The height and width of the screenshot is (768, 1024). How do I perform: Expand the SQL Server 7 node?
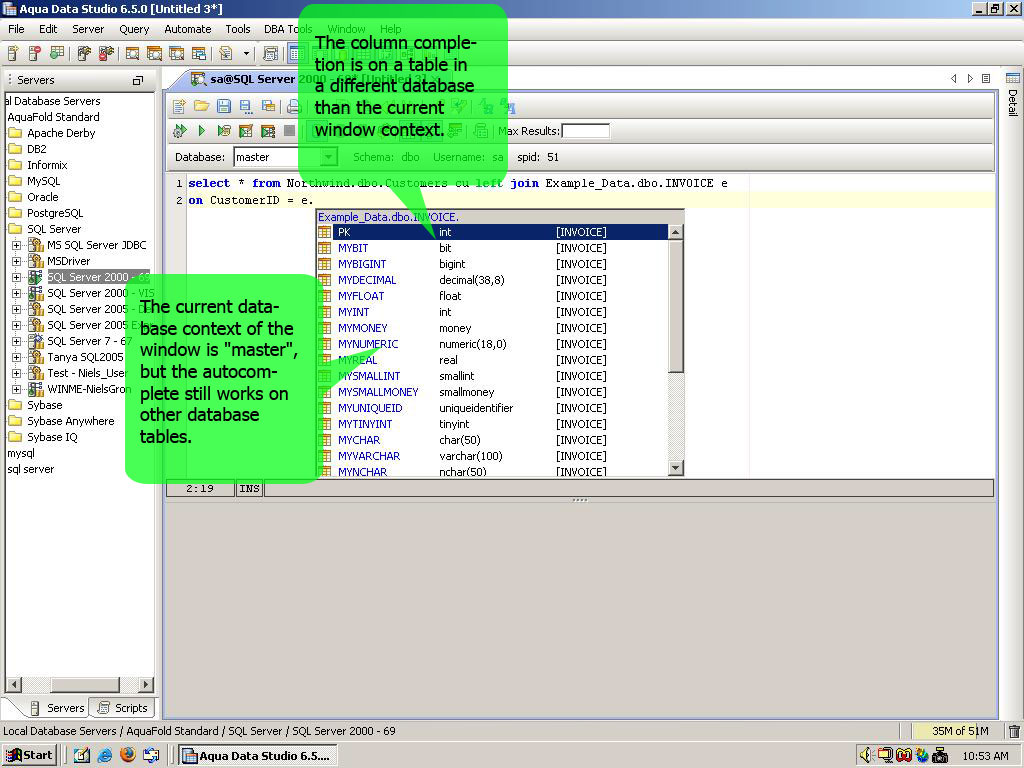point(16,341)
